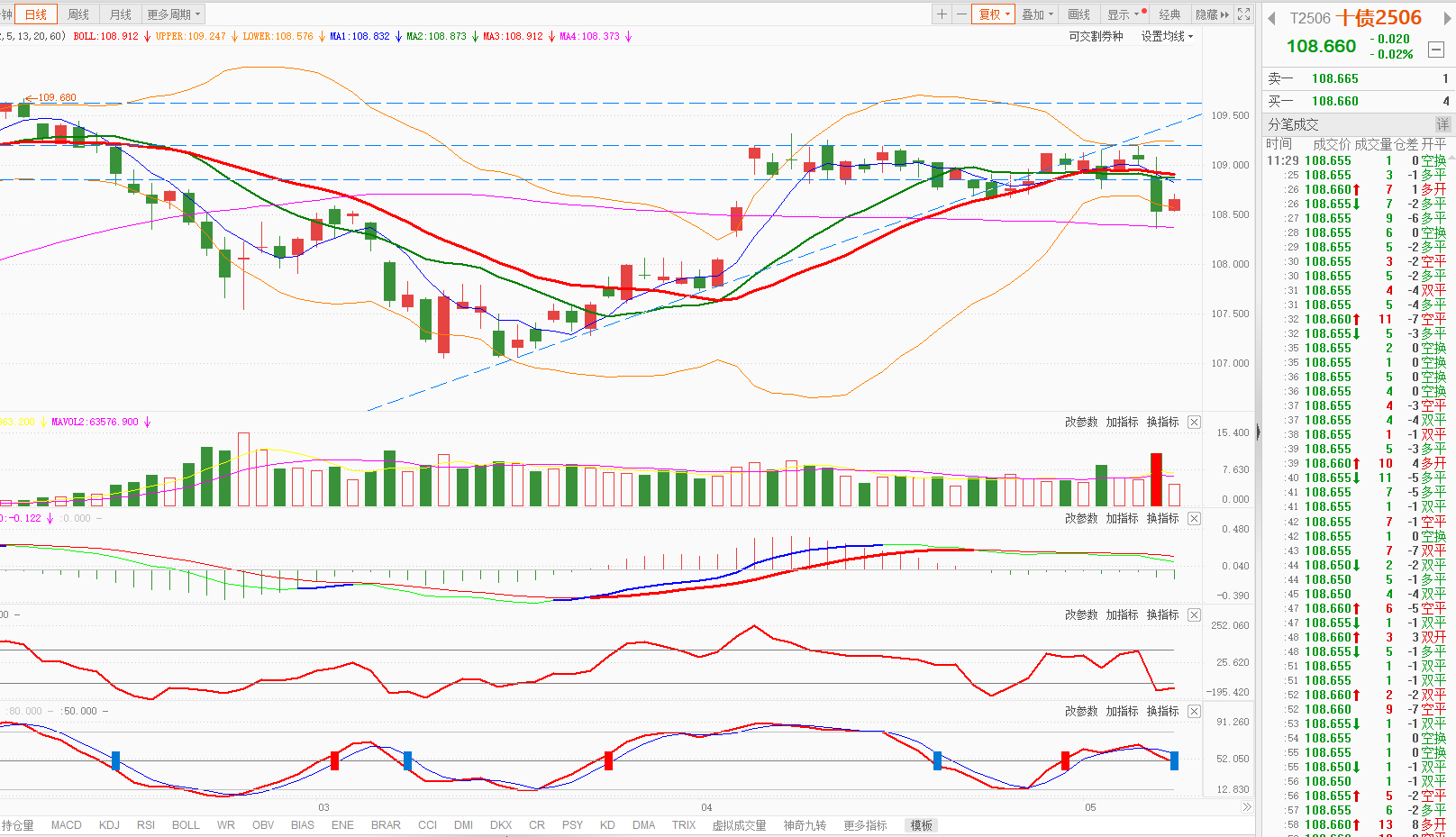This screenshot has width=1456, height=837.
Task: Open the 复权 adjustment dropdown
Action: (994, 14)
